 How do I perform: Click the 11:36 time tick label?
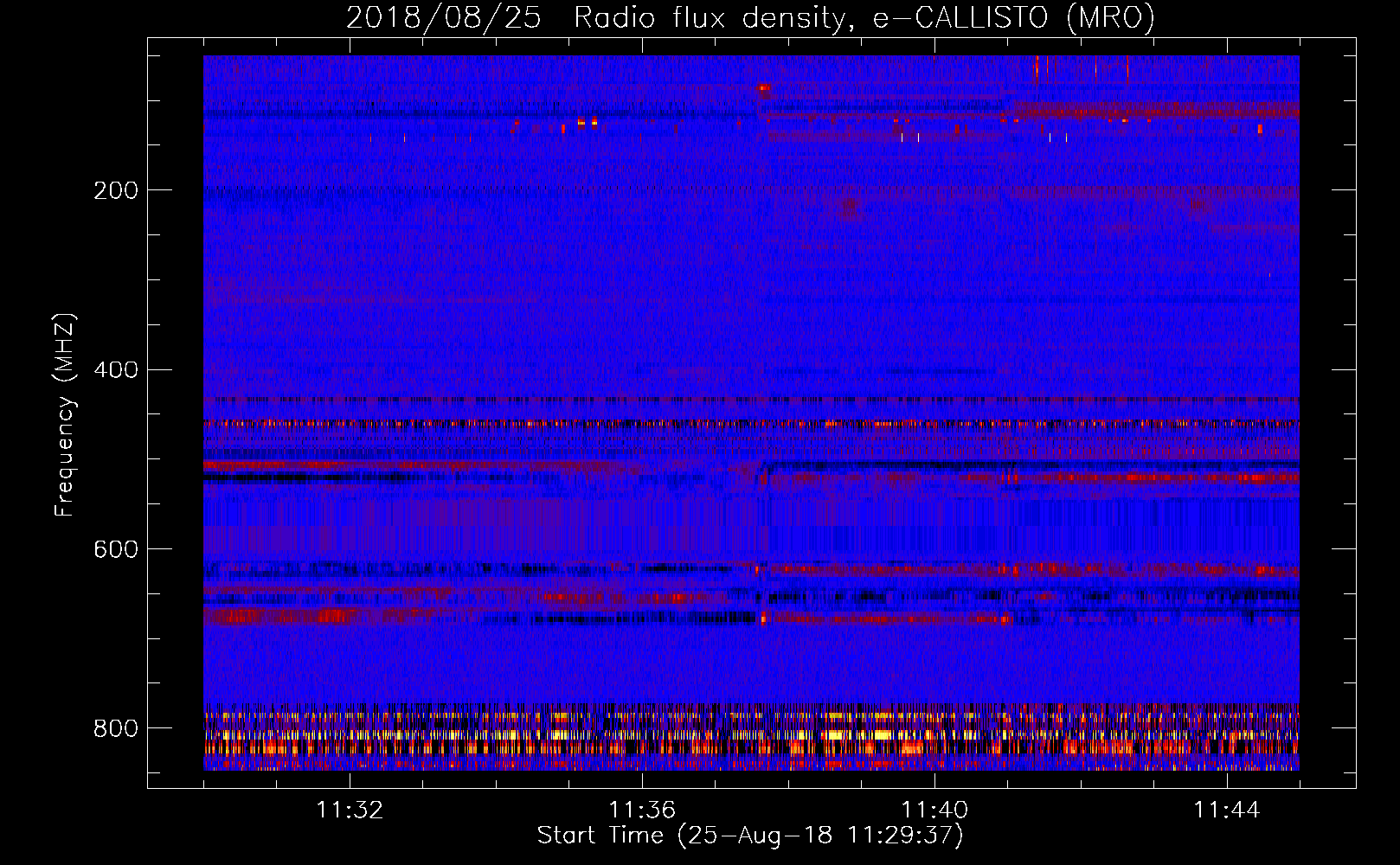click(x=642, y=811)
